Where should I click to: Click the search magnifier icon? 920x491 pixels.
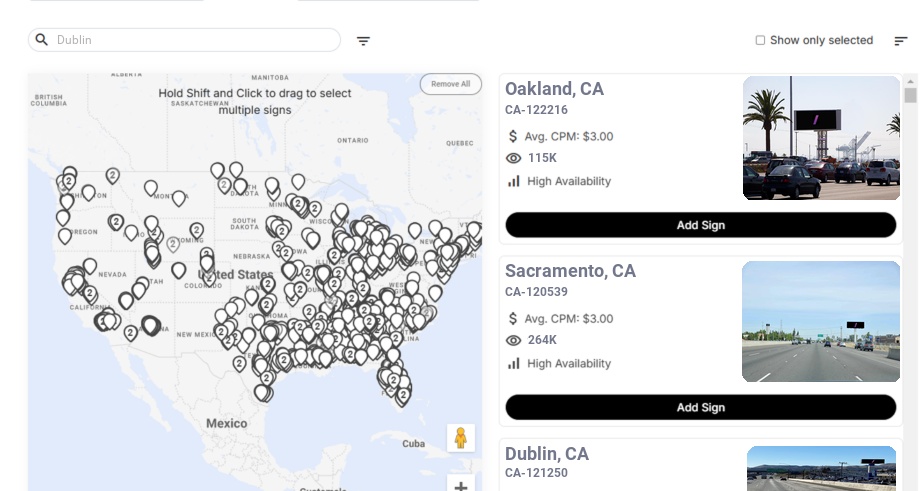tap(42, 40)
